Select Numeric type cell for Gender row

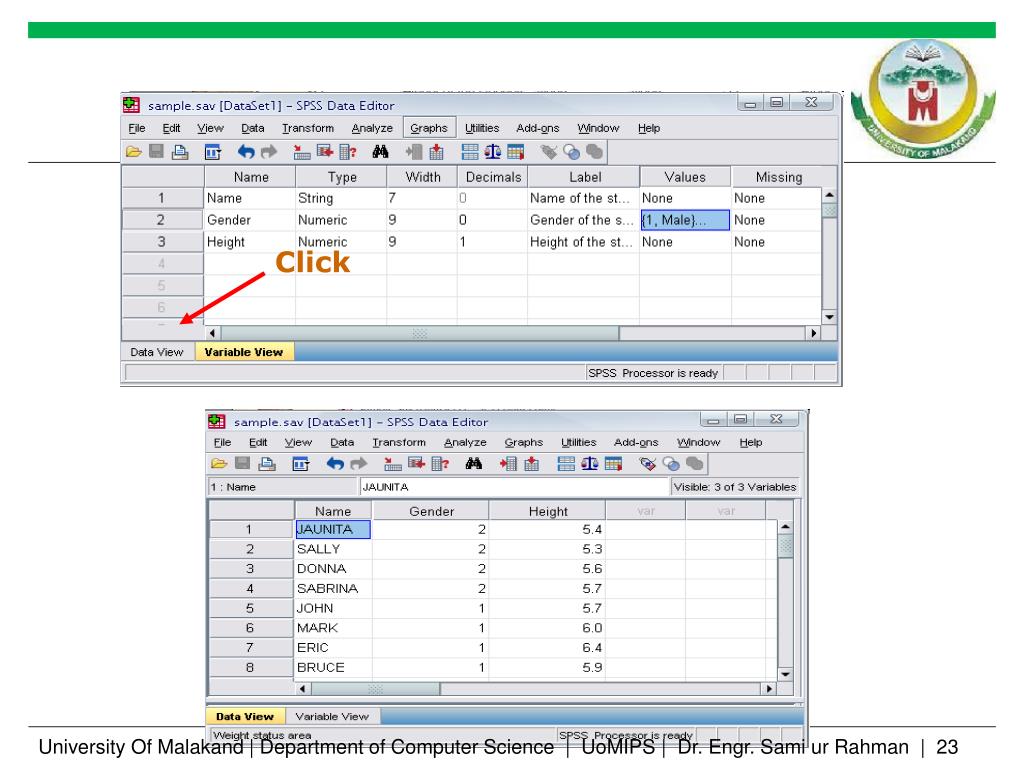coord(340,220)
